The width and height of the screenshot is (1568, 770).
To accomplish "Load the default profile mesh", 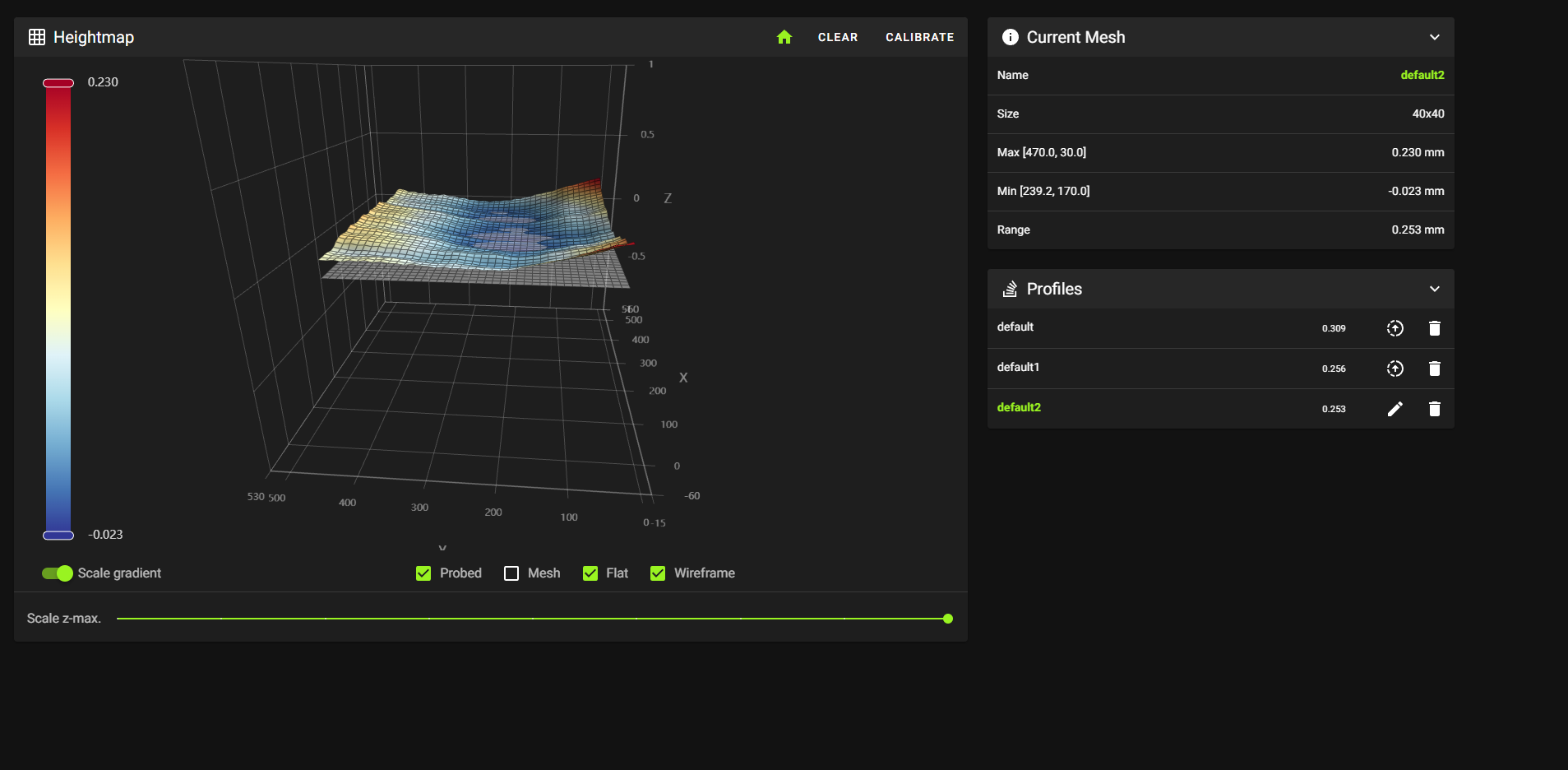I will [1395, 328].
